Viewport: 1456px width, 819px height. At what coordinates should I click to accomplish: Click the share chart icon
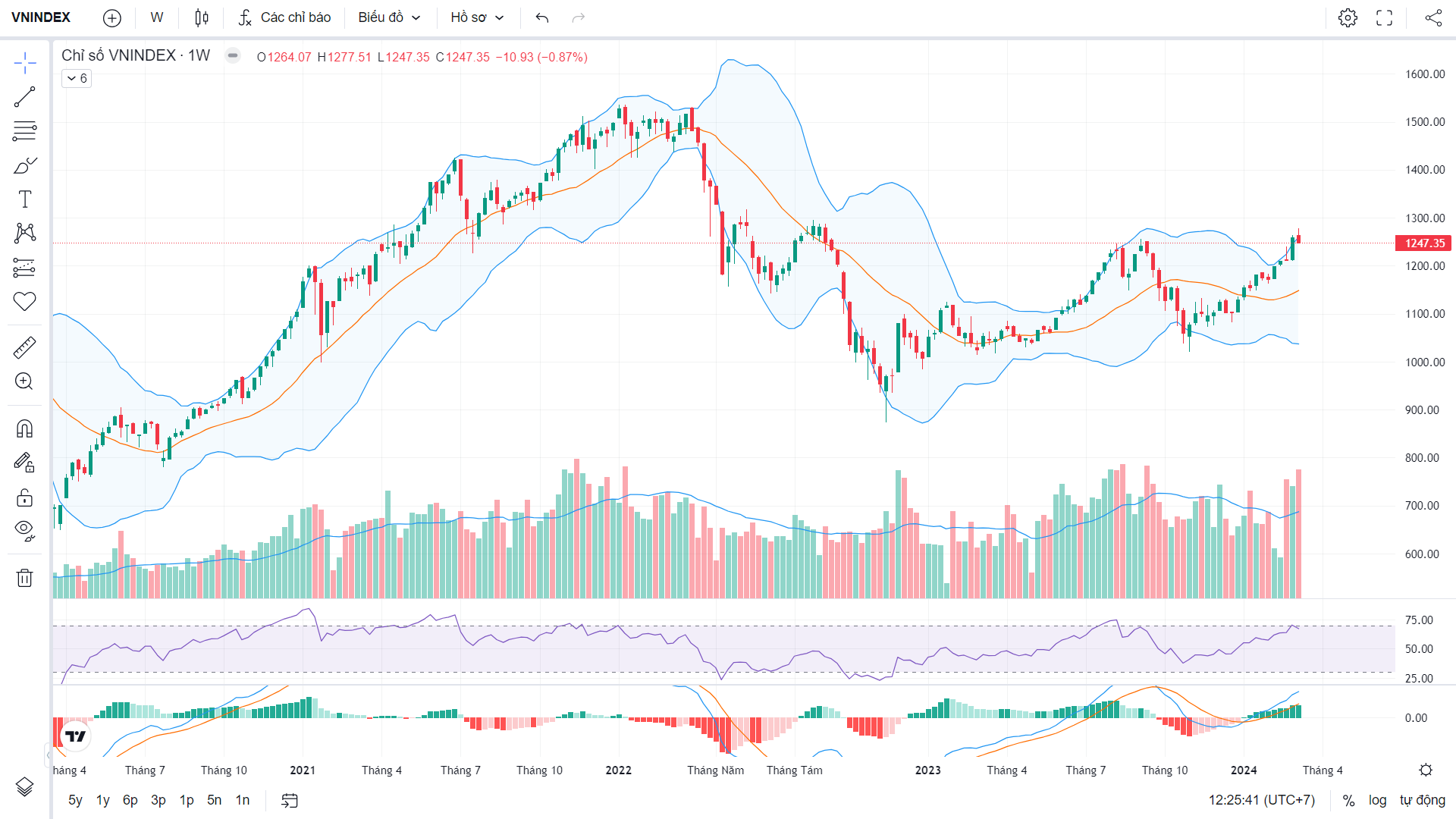[1433, 17]
